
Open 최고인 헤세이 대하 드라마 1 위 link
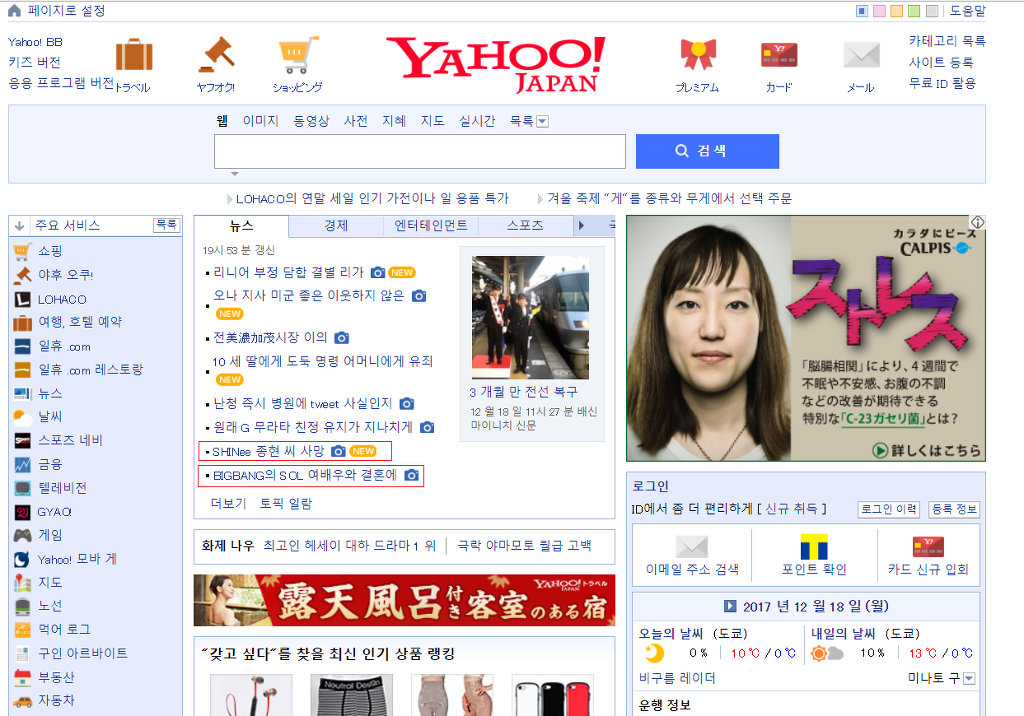(x=349, y=545)
